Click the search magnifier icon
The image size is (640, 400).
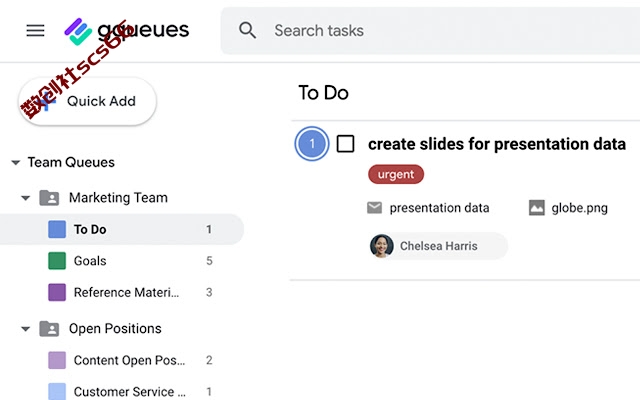tap(247, 31)
